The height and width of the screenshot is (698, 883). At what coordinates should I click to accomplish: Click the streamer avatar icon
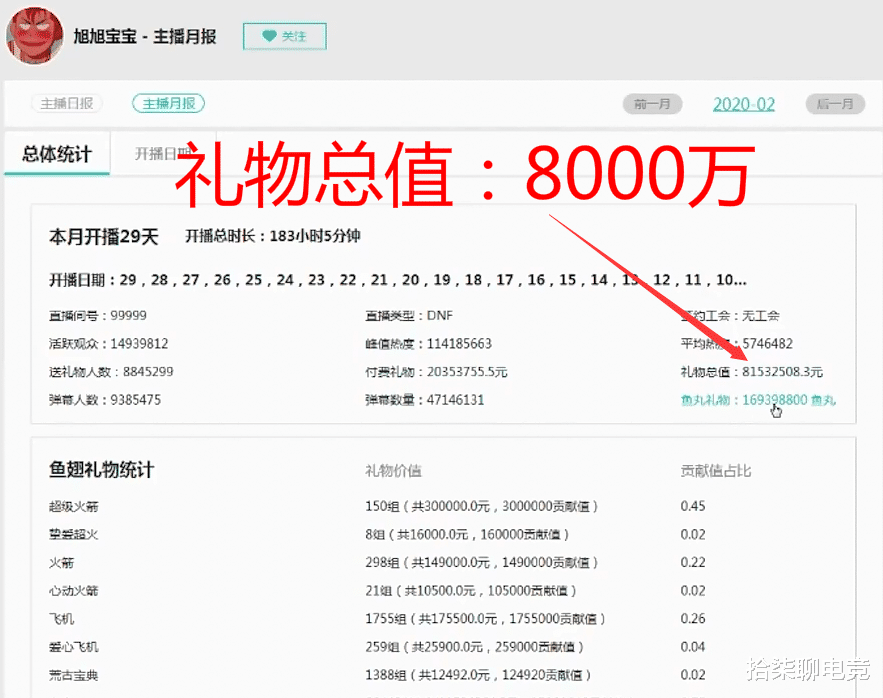[x=34, y=34]
